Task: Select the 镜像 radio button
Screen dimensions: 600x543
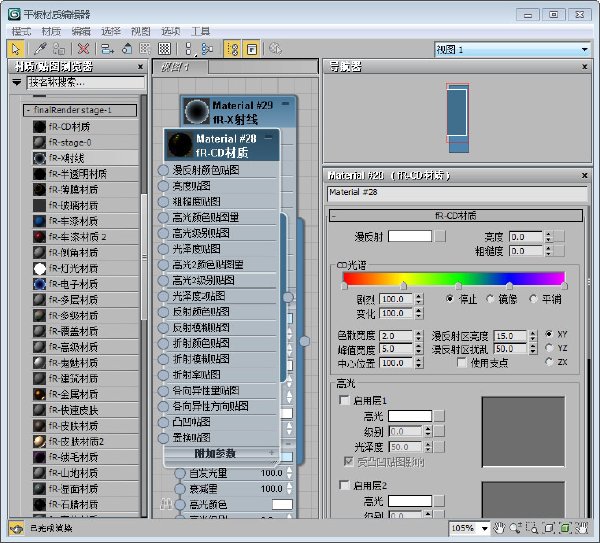Action: click(x=490, y=298)
